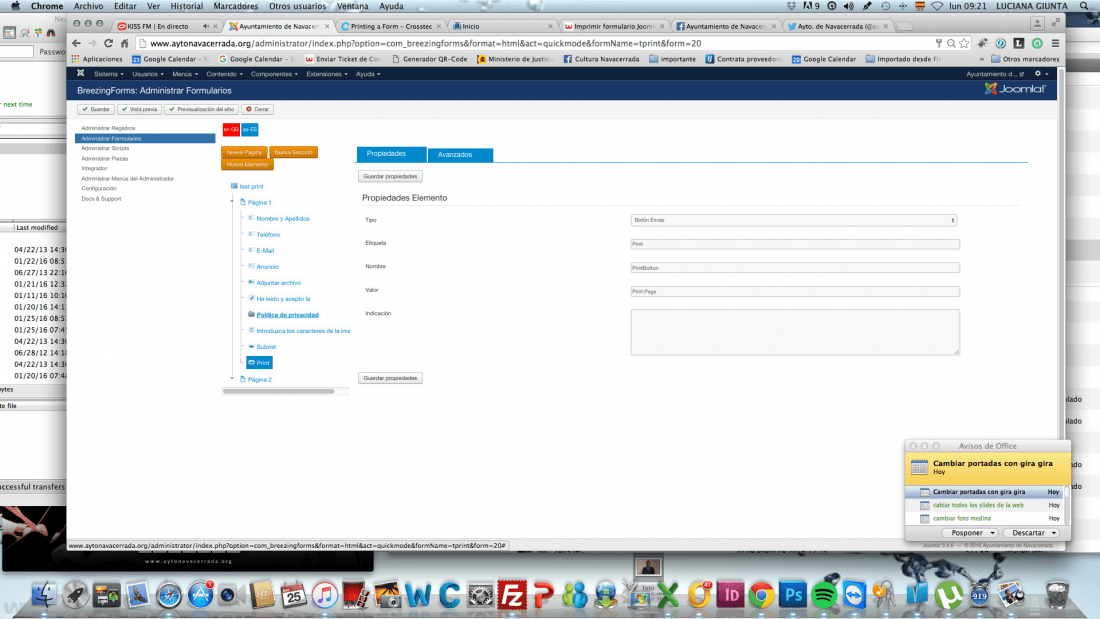Switch to the Printing a Form browser tab
This screenshot has height=619, width=1100.
coord(391,26)
